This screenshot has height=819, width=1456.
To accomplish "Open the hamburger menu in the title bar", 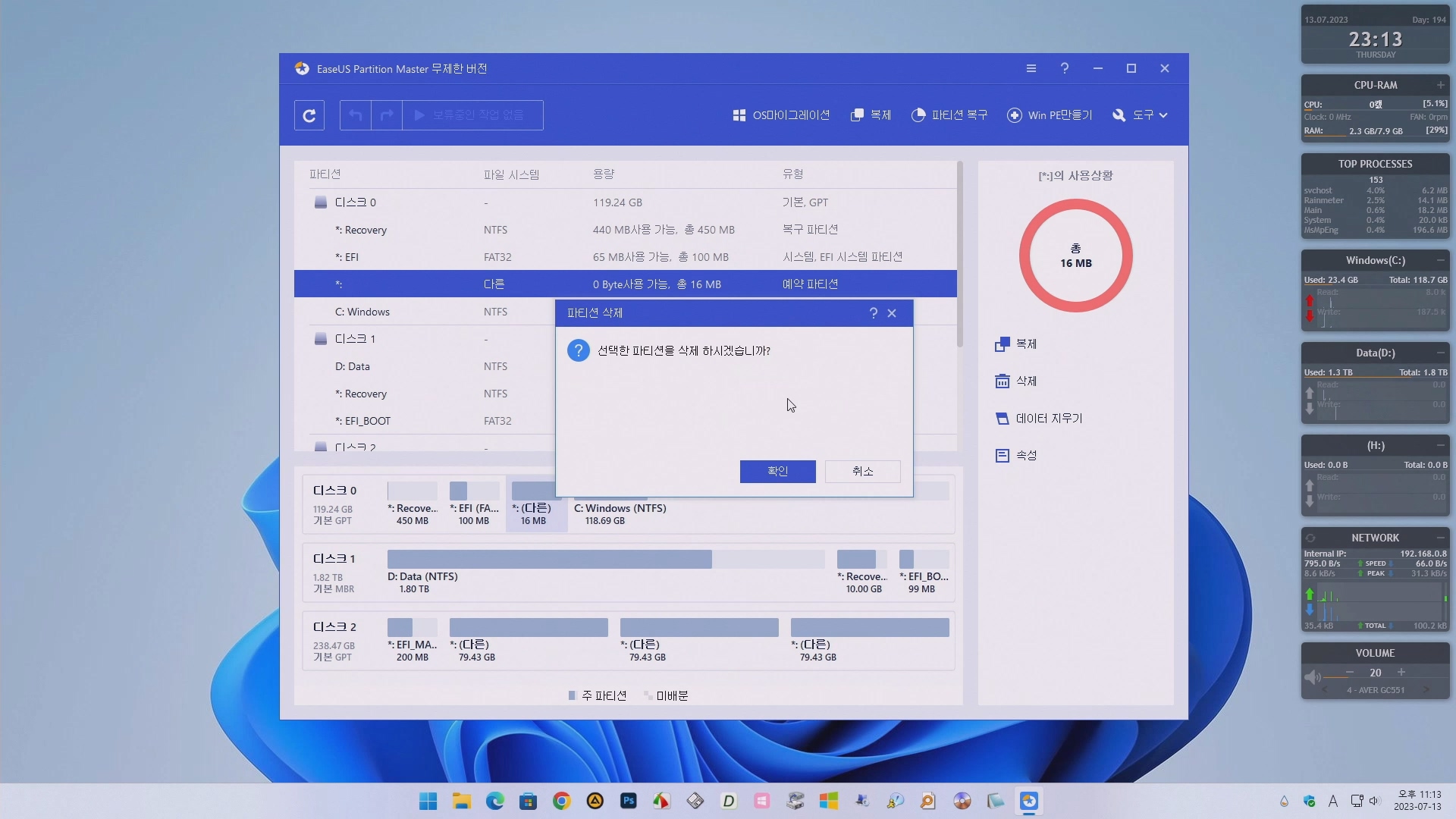I will coord(1031,68).
